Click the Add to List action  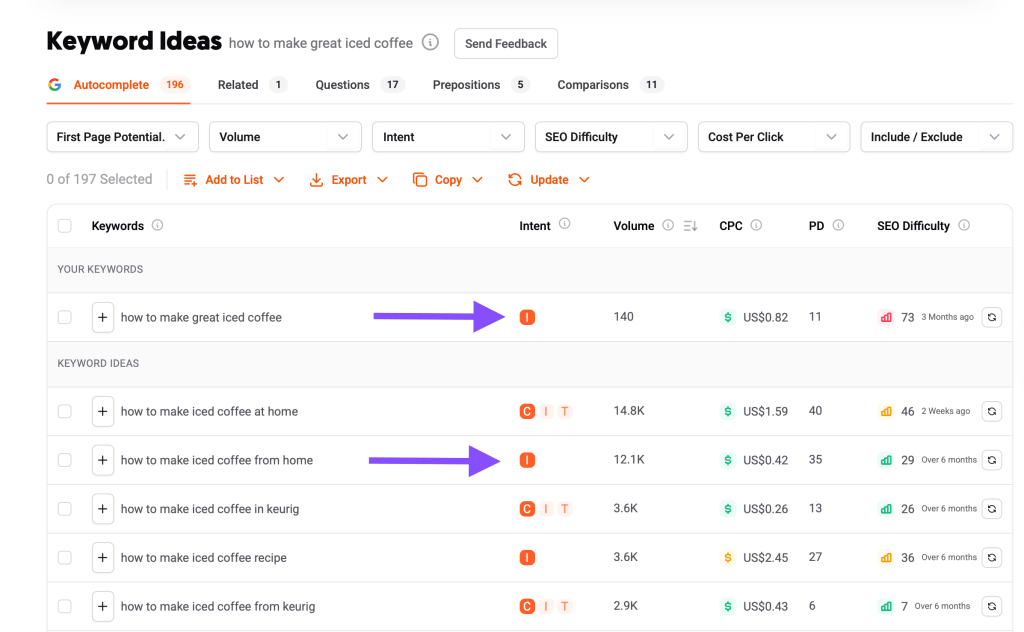(233, 180)
